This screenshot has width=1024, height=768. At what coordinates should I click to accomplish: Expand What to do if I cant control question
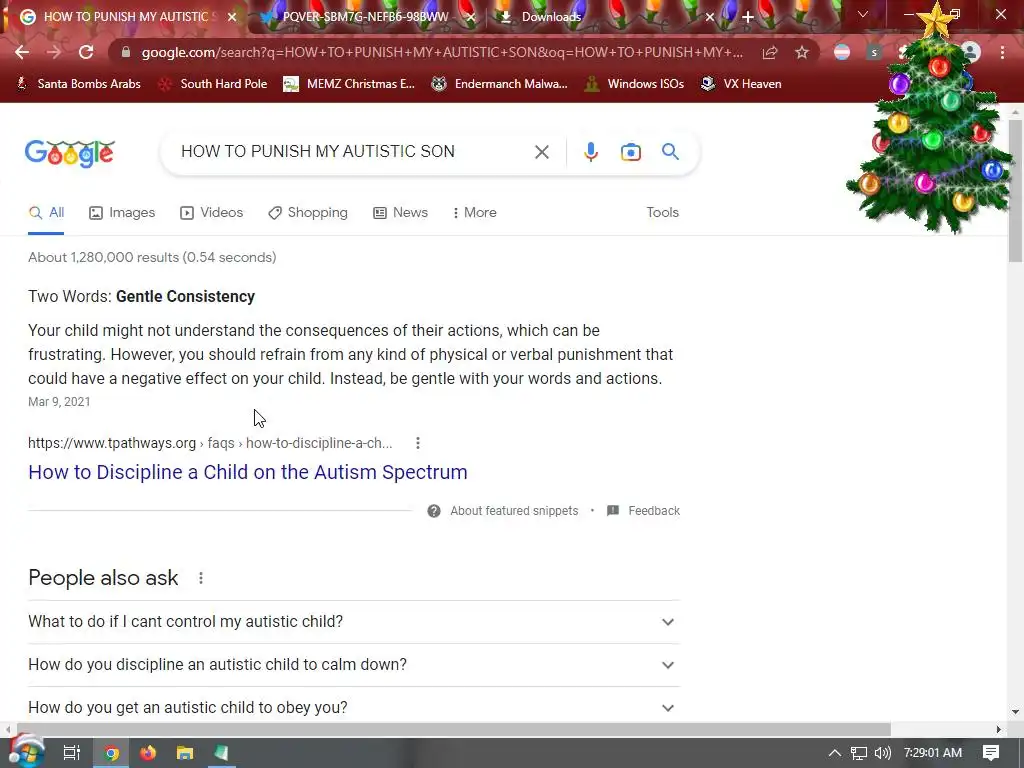click(354, 622)
